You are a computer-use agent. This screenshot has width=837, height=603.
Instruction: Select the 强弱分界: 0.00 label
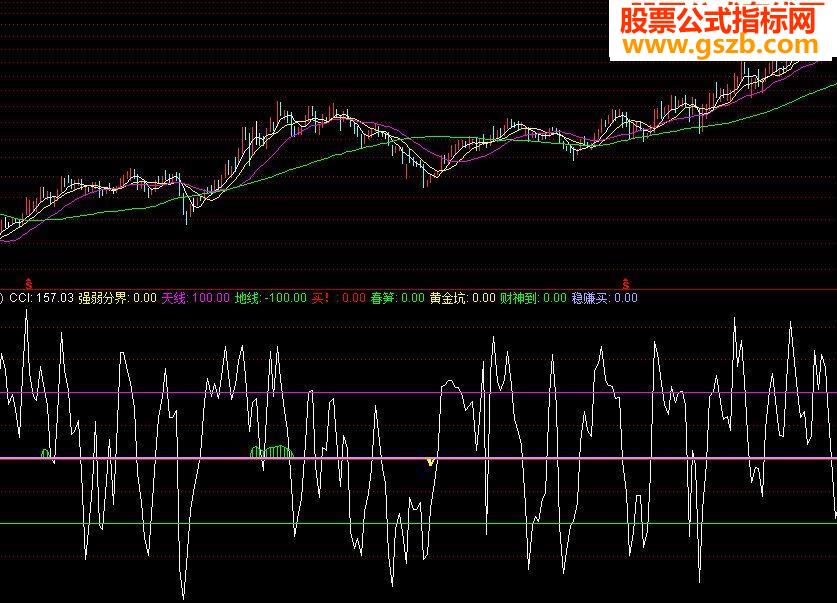(x=117, y=298)
